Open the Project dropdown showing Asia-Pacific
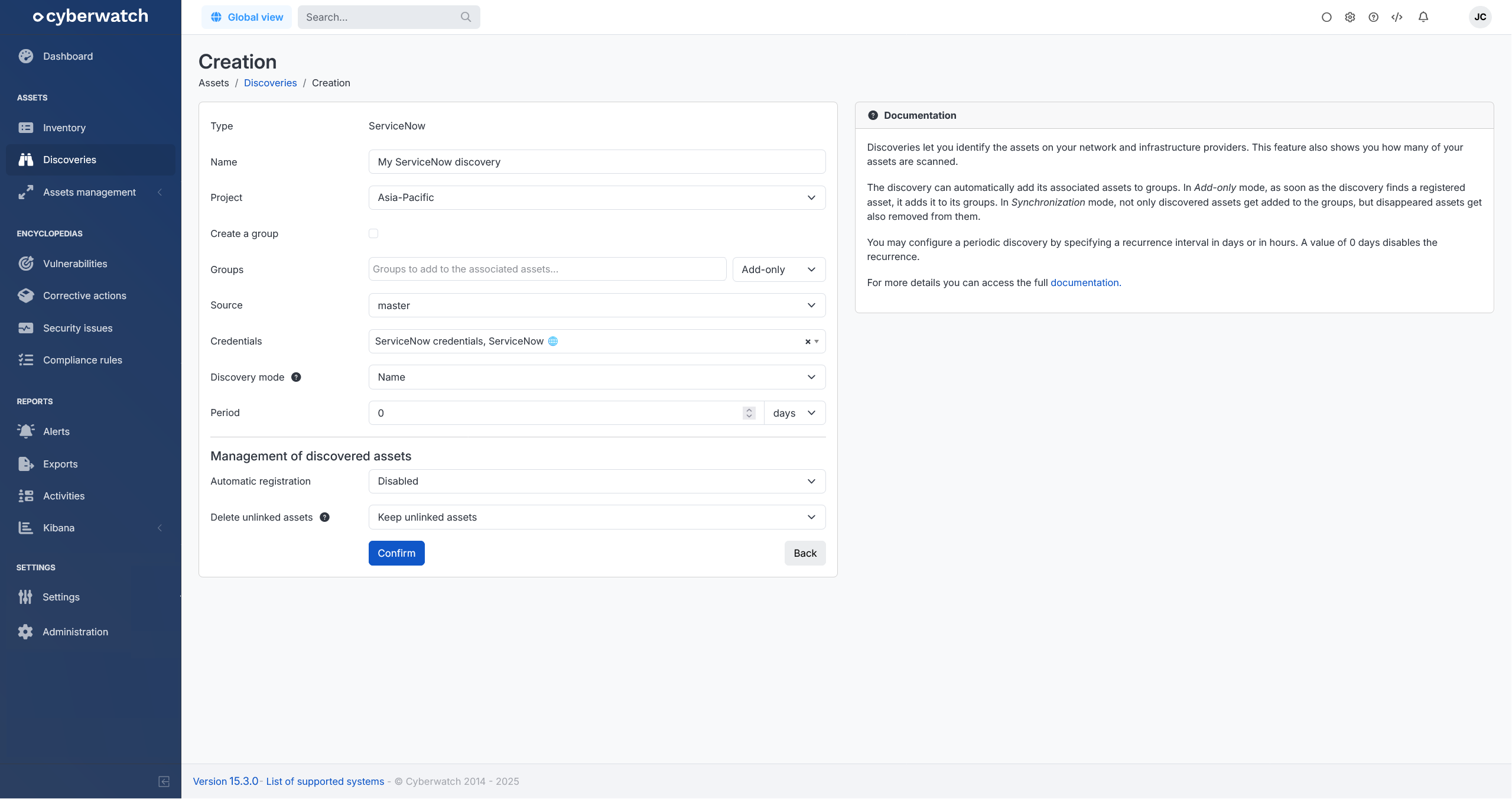Screen dimensions: 1512x799 [597, 197]
